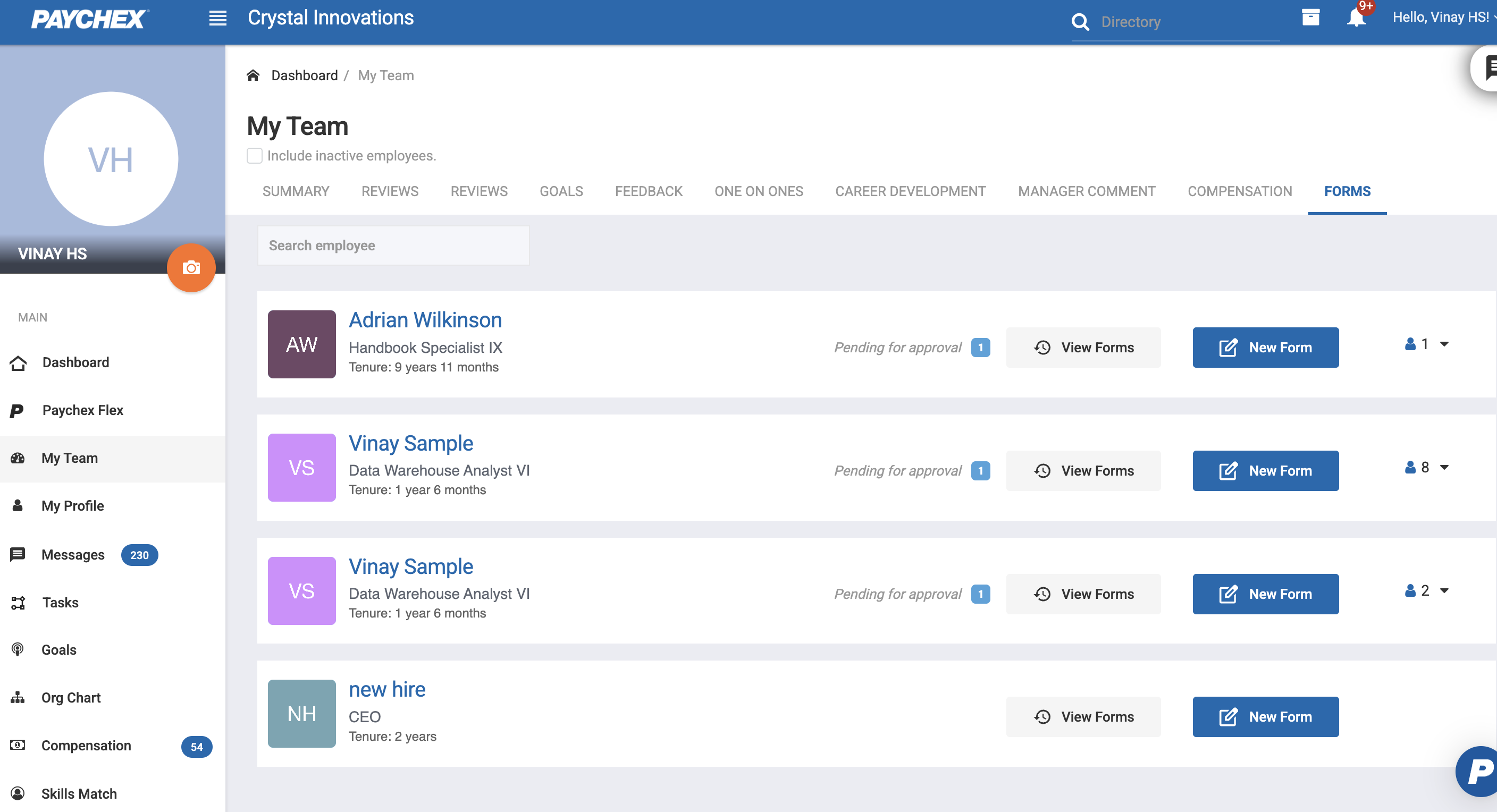
Task: Click View Forms for new hire
Action: pyautogui.click(x=1083, y=717)
